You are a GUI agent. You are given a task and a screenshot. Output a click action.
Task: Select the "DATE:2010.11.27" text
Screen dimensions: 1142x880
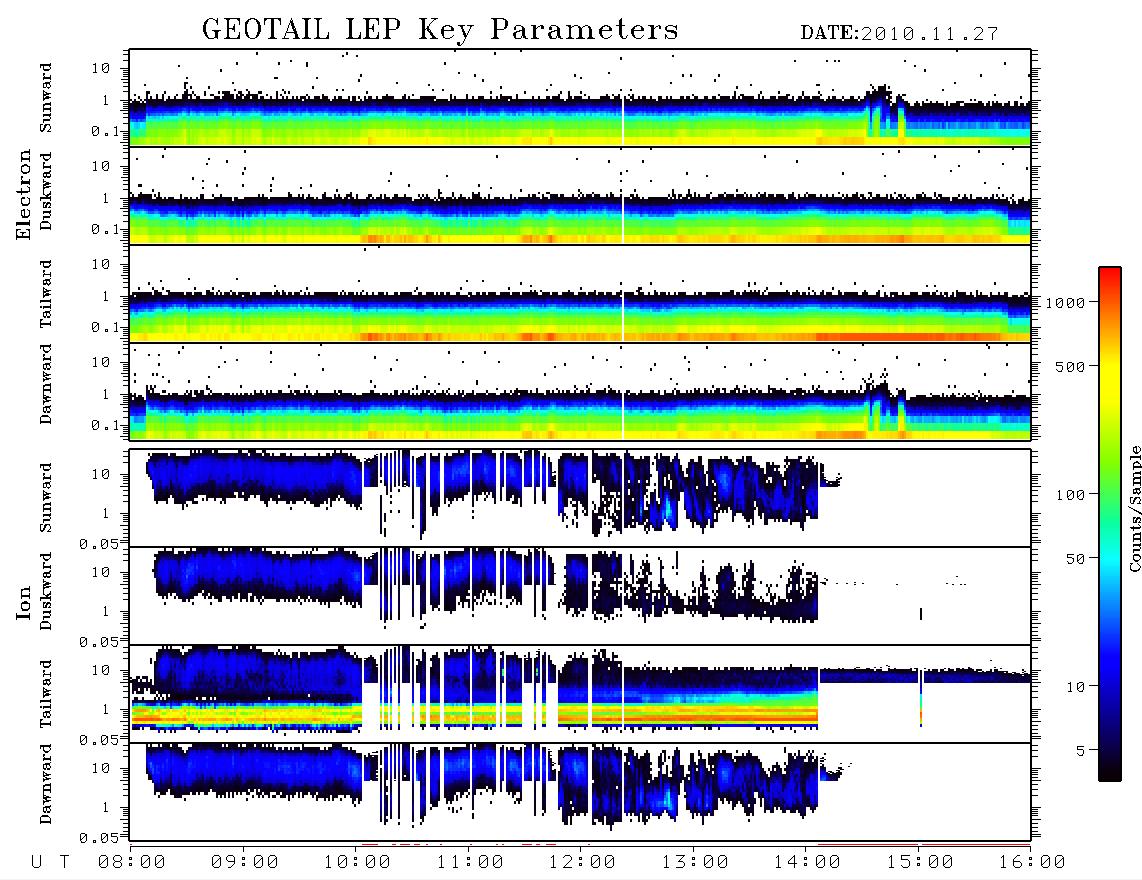tap(899, 34)
